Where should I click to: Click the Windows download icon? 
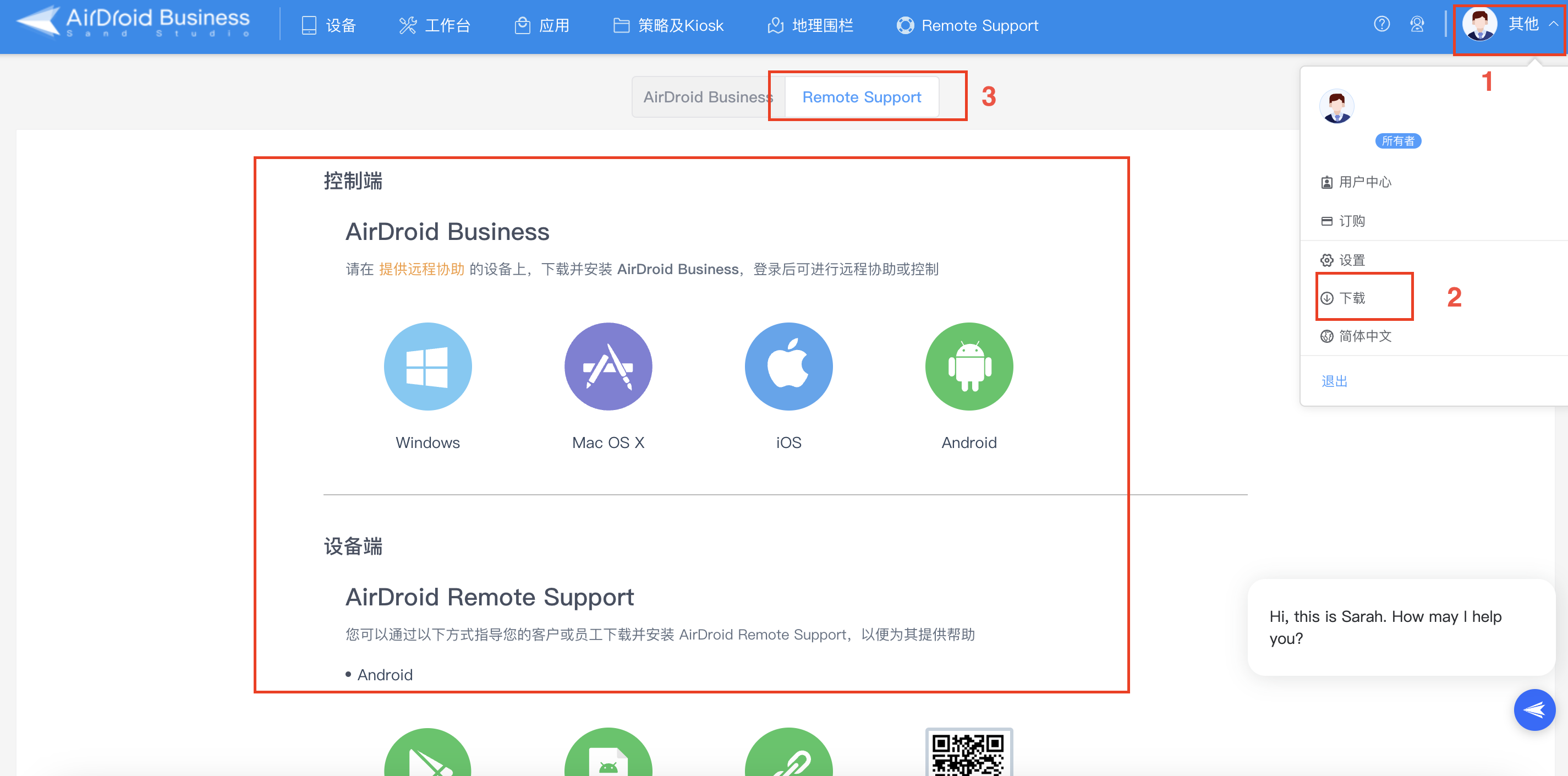coord(427,366)
